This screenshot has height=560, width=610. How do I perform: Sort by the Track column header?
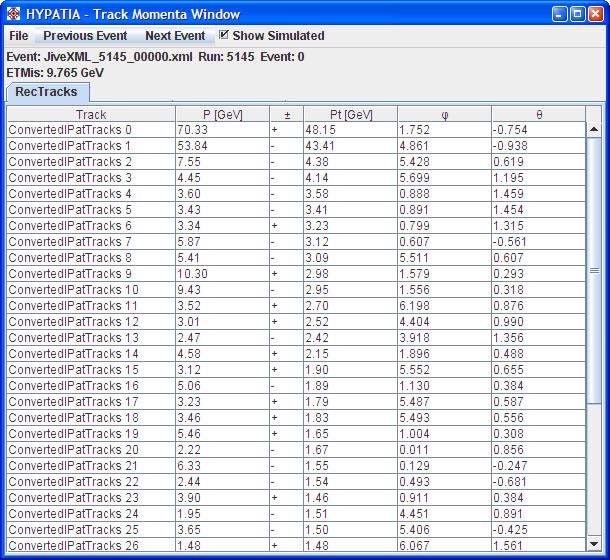point(91,114)
